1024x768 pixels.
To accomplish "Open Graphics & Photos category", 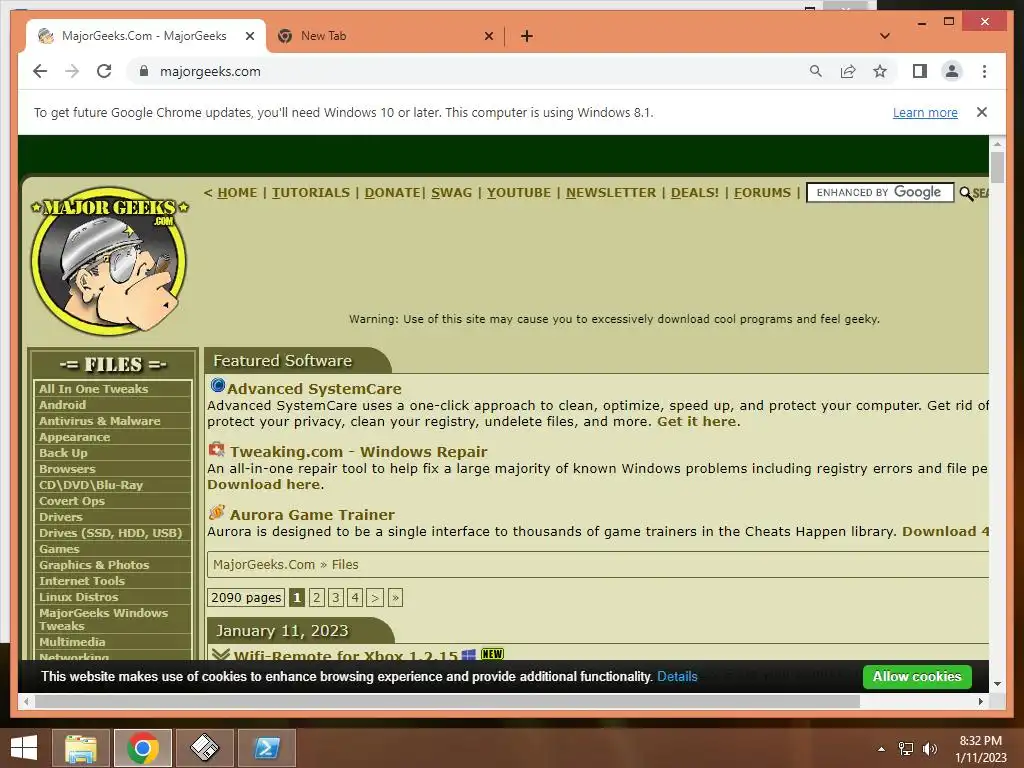I will click(94, 565).
